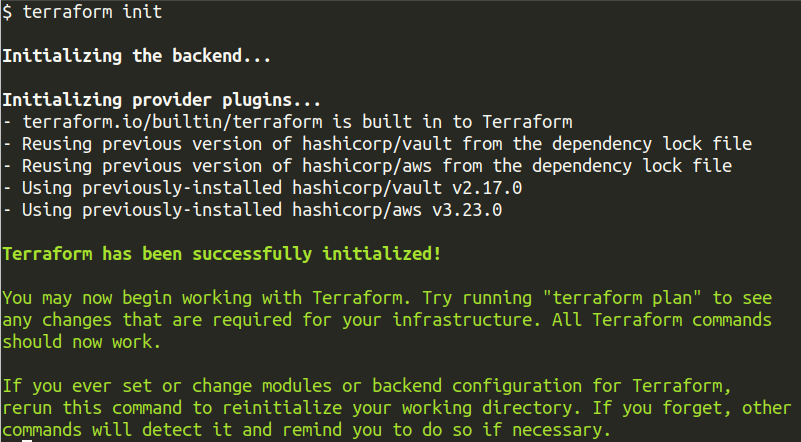The image size is (801, 442).
Task: Click the "Initializing provider plugins..." heading
Action: [161, 100]
